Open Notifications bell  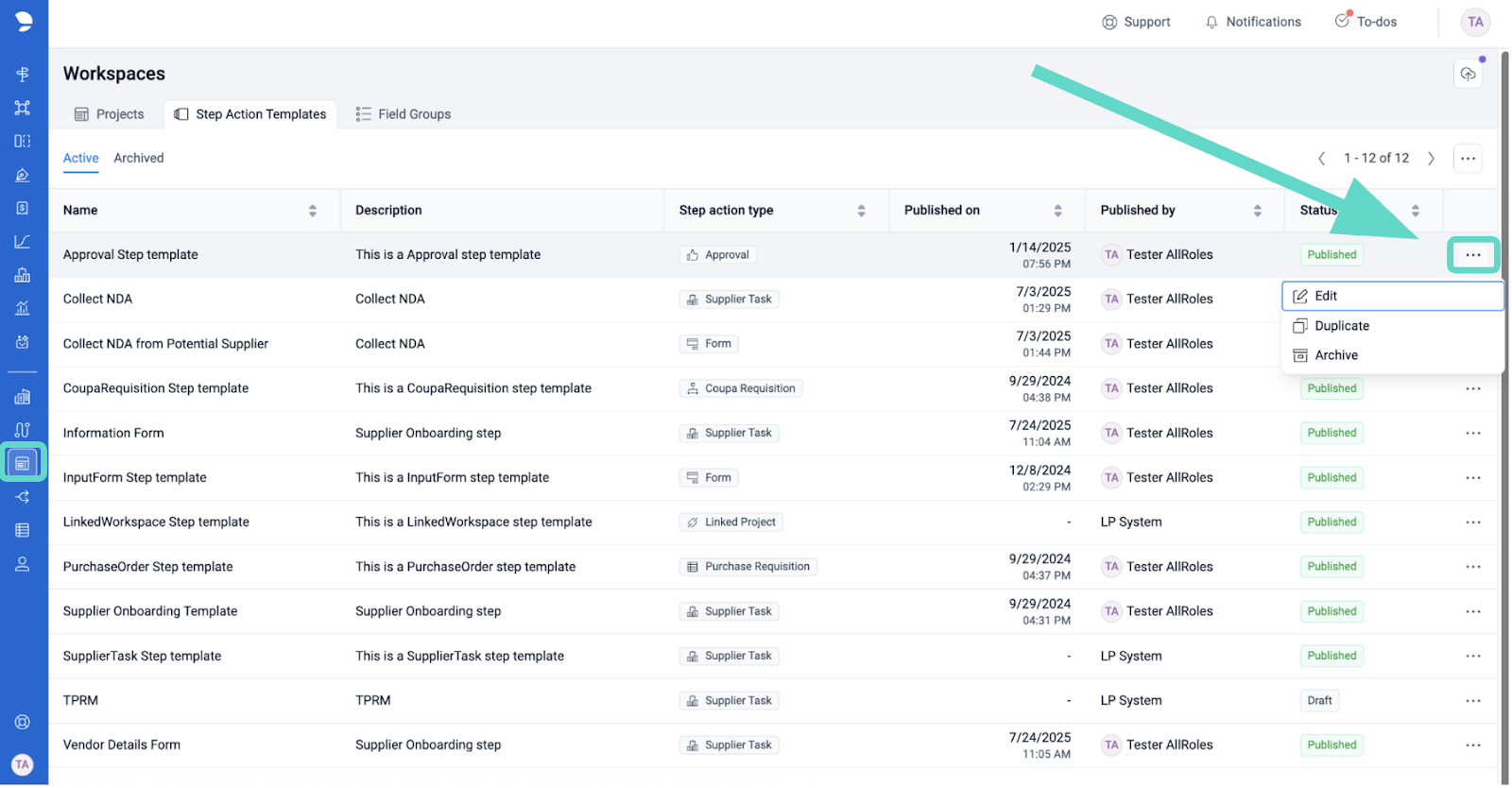[x=1253, y=22]
